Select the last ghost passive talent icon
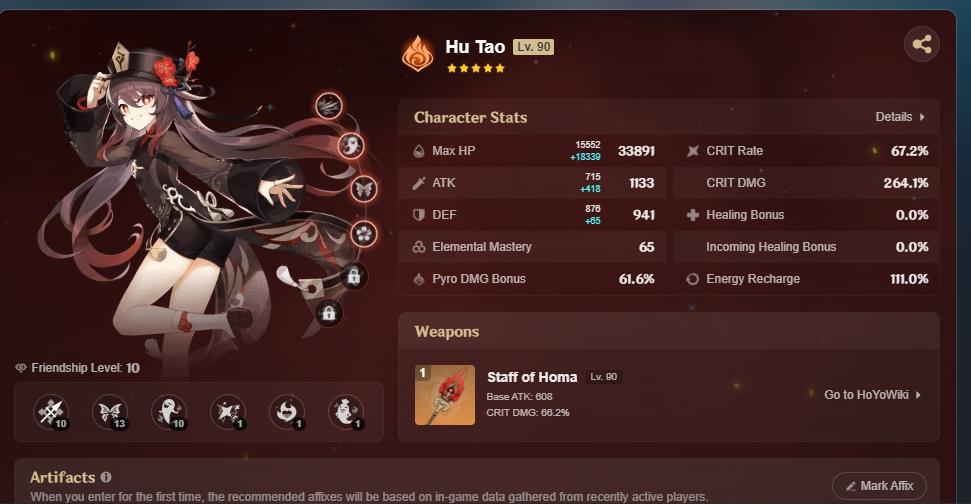Image resolution: width=971 pixels, height=504 pixels. [346, 412]
